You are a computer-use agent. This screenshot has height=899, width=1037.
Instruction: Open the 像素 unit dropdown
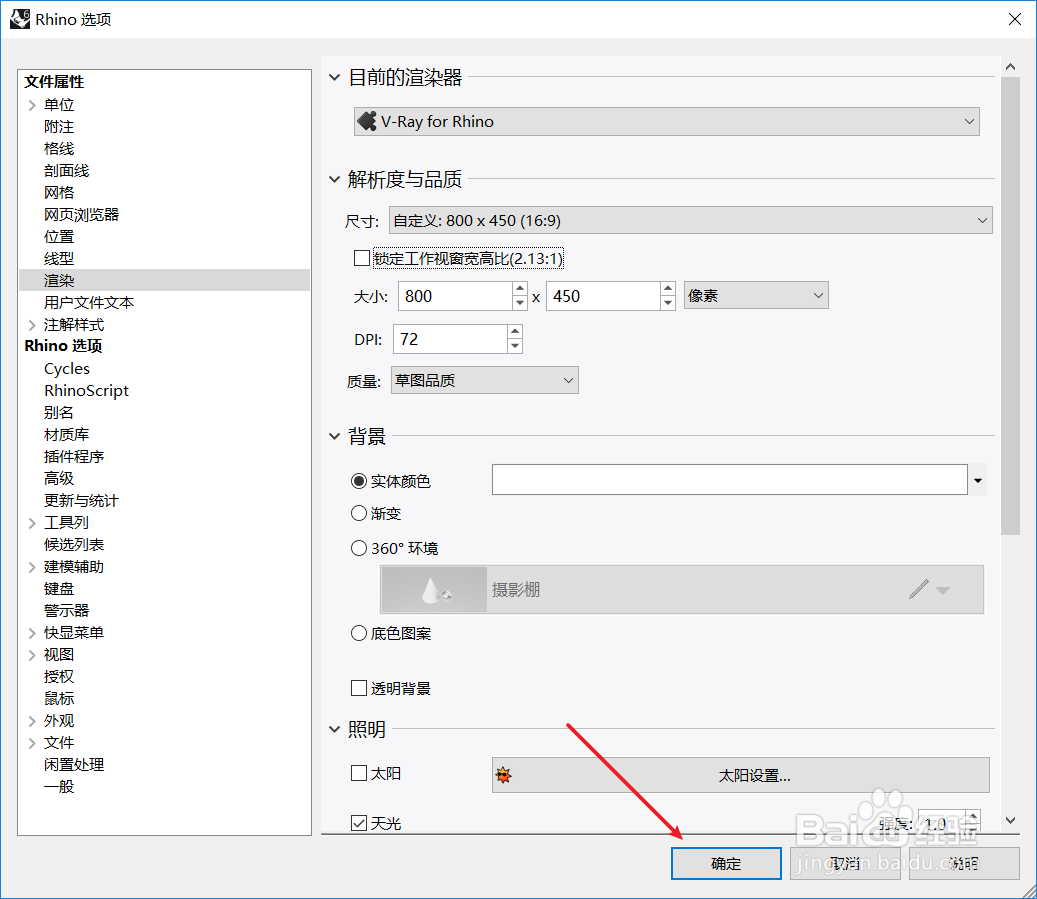[756, 296]
